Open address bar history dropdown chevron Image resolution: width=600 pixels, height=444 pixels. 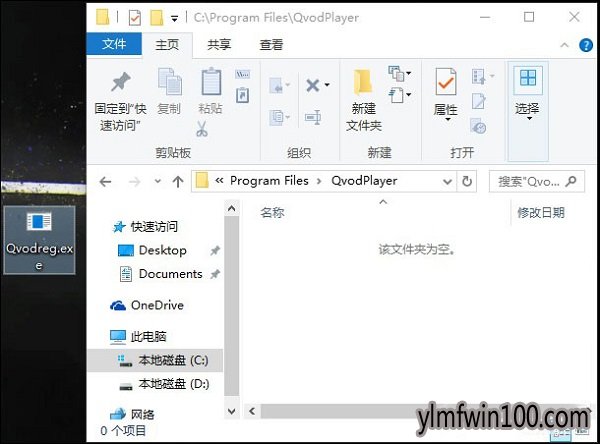[447, 181]
